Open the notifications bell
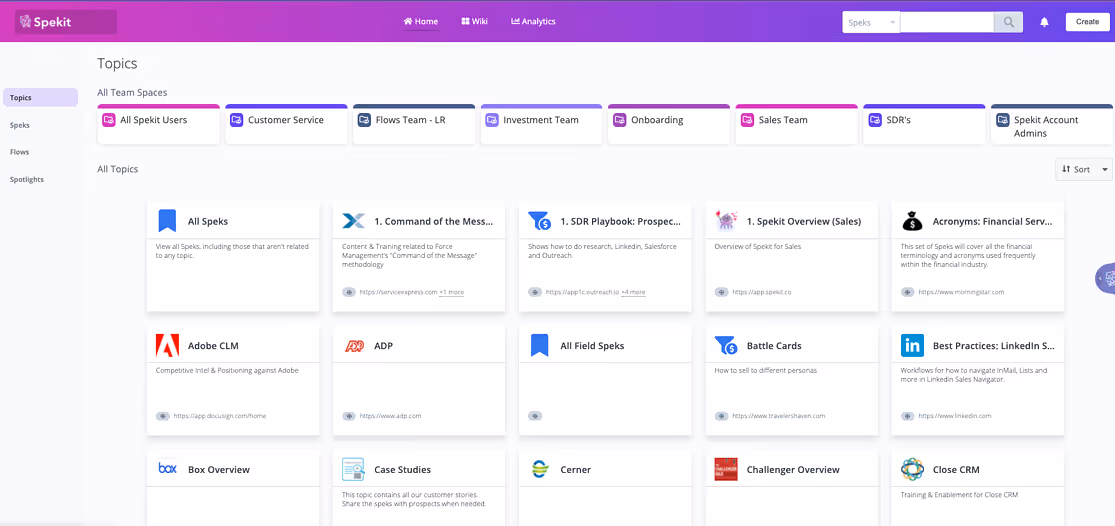 (1044, 22)
